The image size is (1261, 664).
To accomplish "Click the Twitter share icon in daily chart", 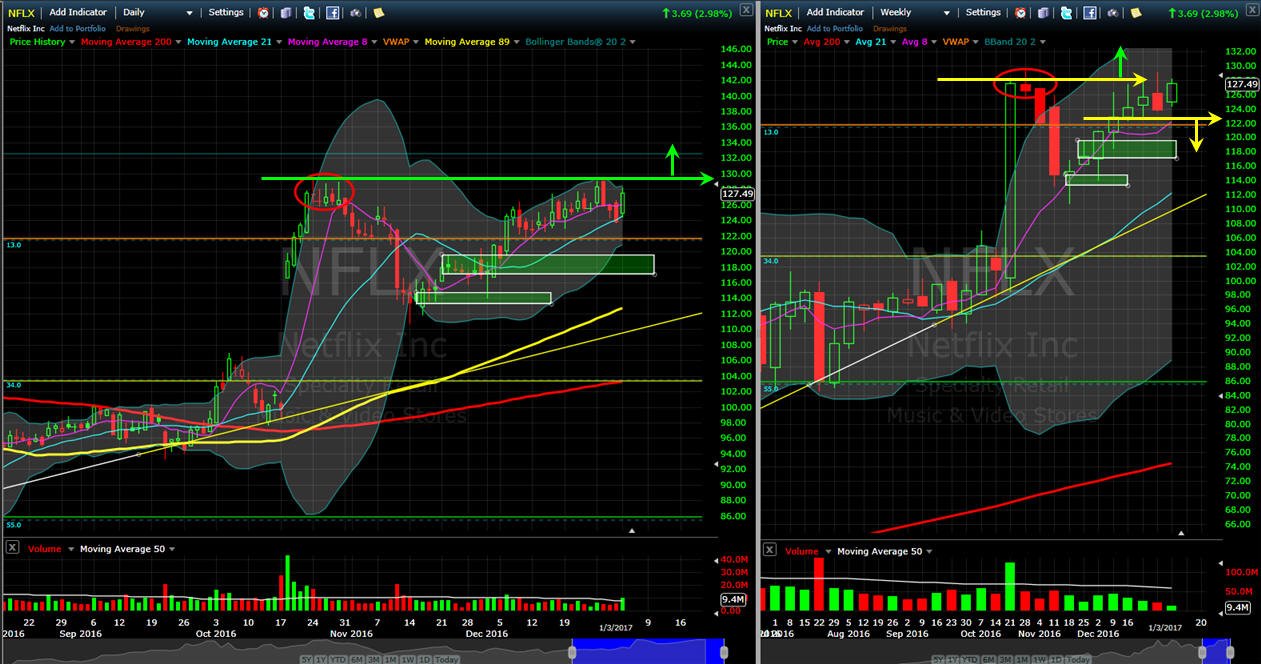I will coord(309,13).
